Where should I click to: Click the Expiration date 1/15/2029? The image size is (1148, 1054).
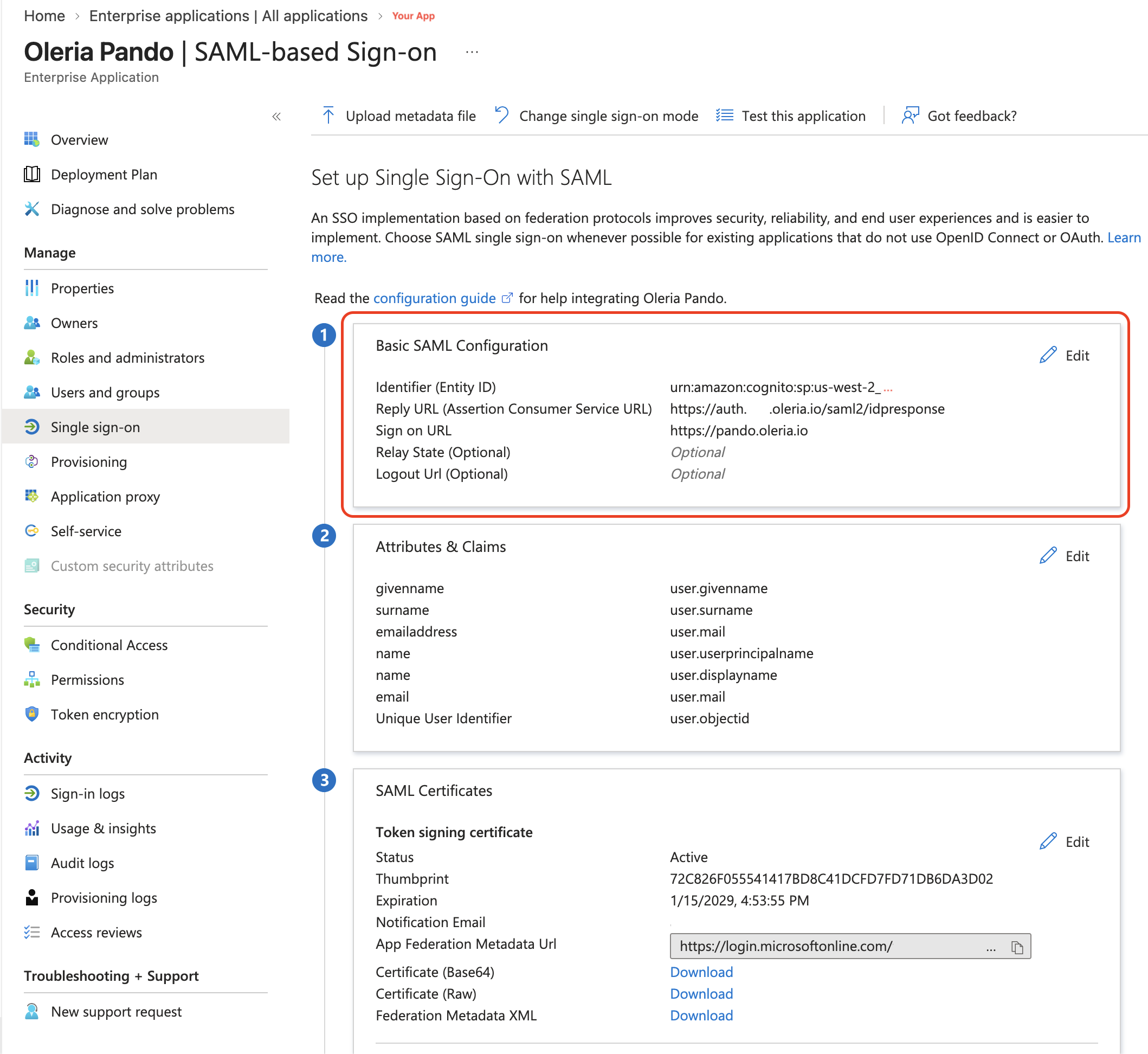click(x=739, y=901)
